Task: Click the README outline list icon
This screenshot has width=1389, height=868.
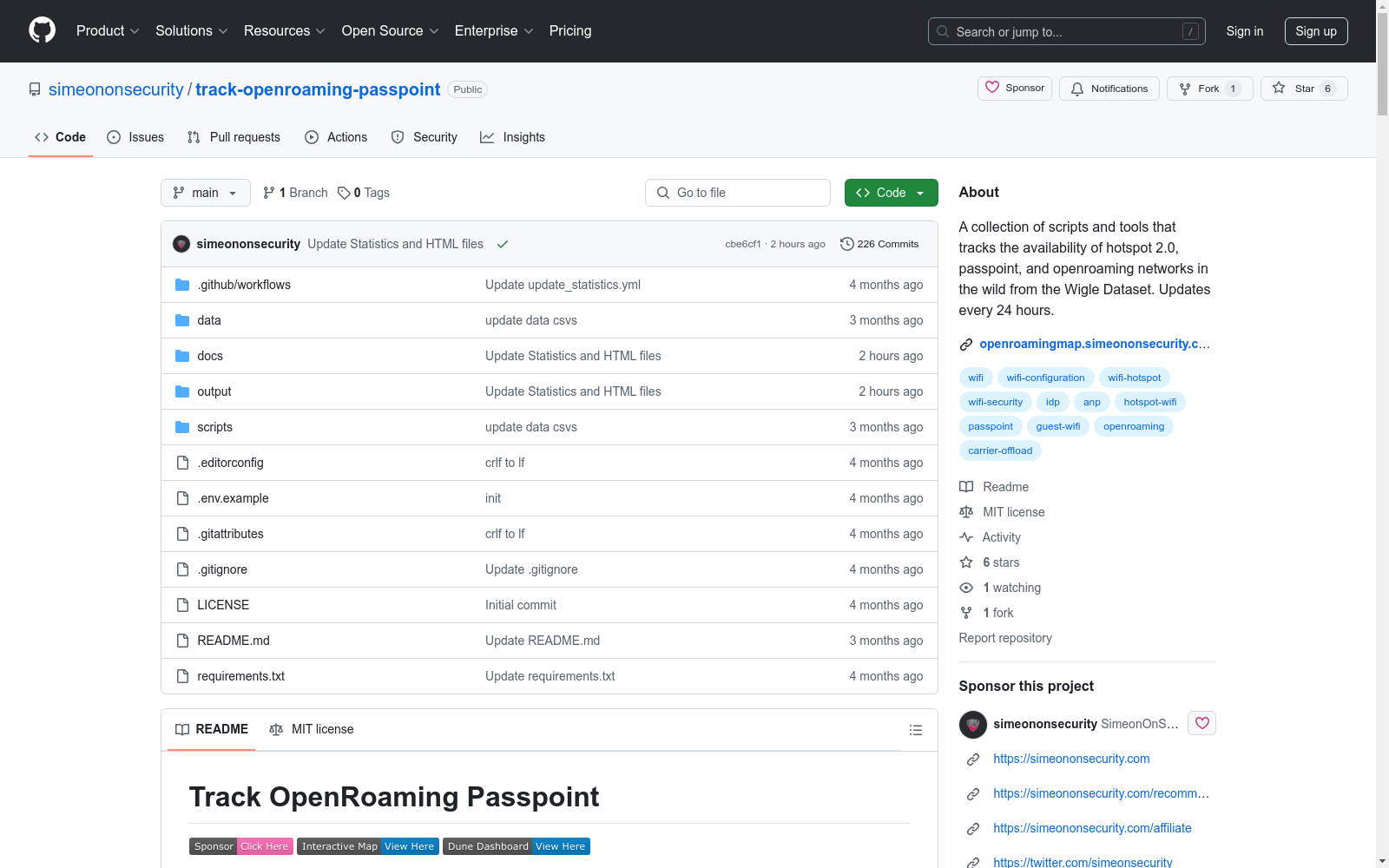Action: (x=915, y=730)
